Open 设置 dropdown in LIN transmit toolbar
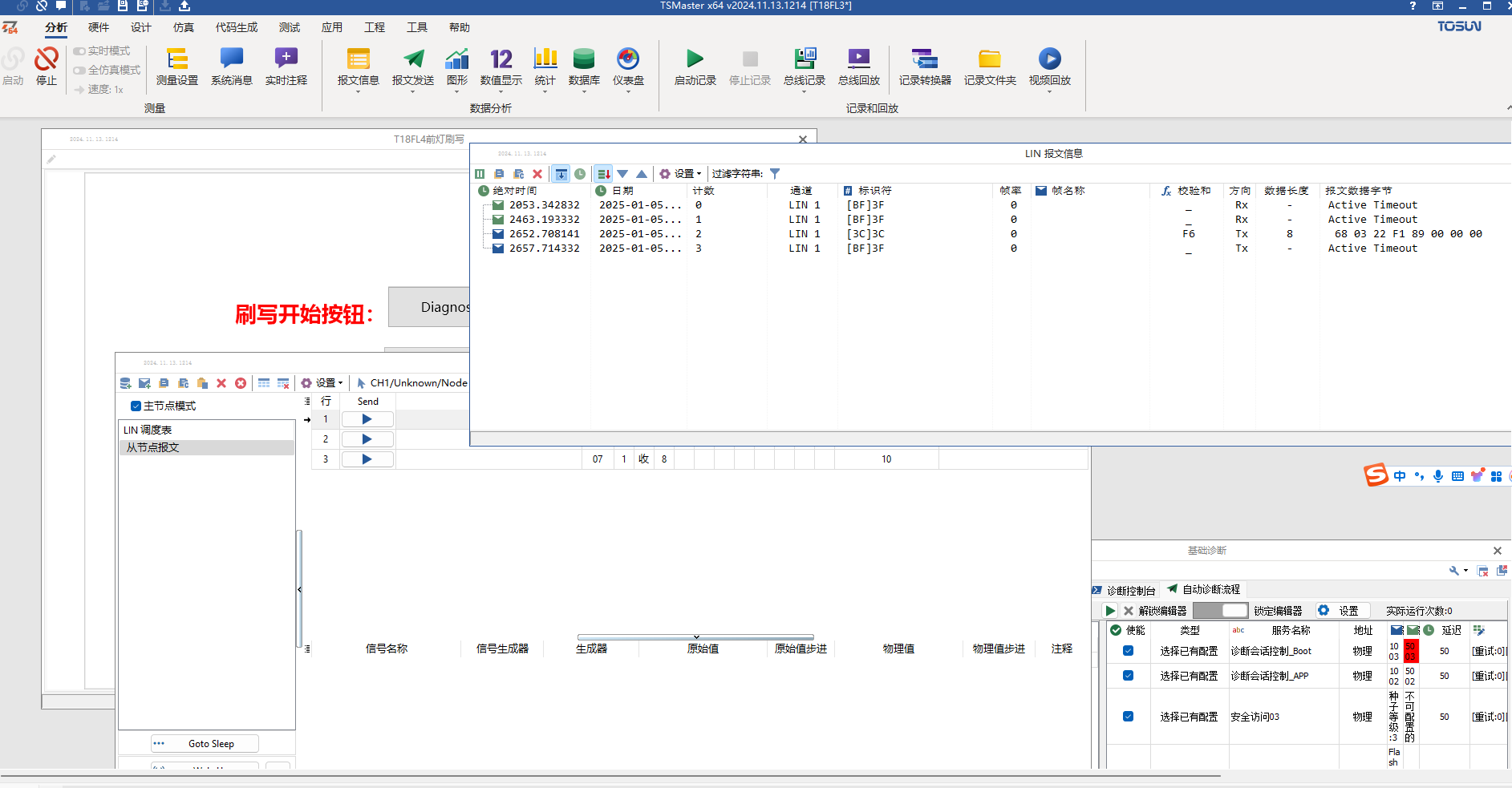Viewport: 1512px width, 788px height. click(322, 383)
